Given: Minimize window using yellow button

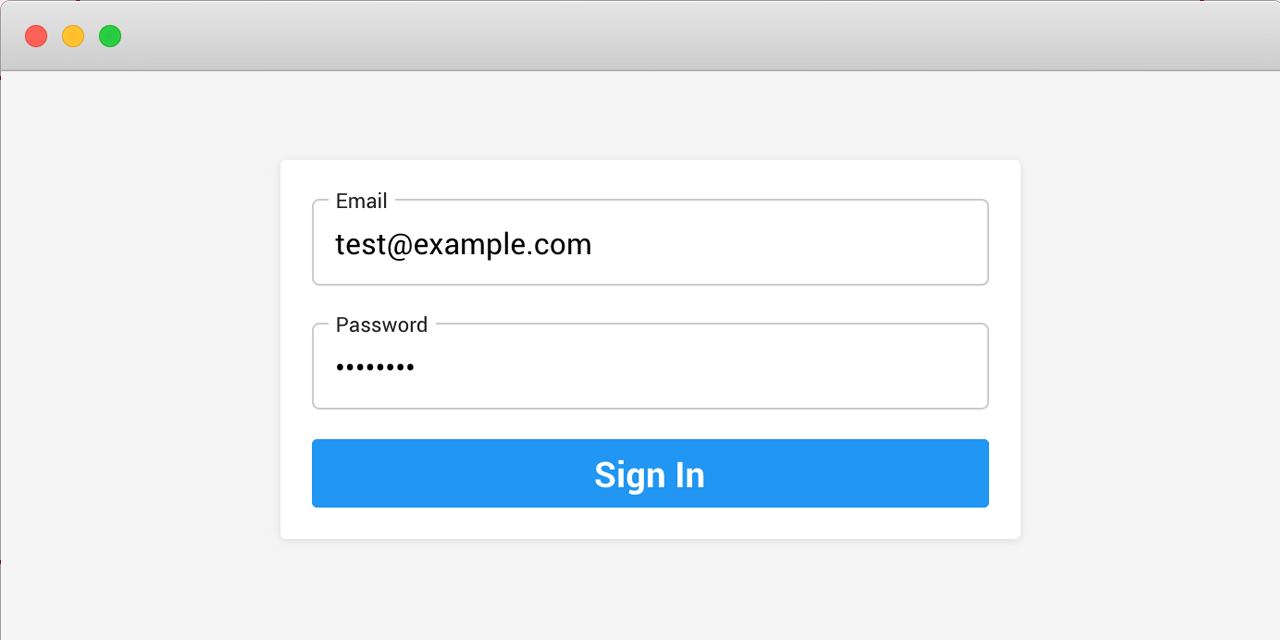Looking at the screenshot, I should coord(73,36).
